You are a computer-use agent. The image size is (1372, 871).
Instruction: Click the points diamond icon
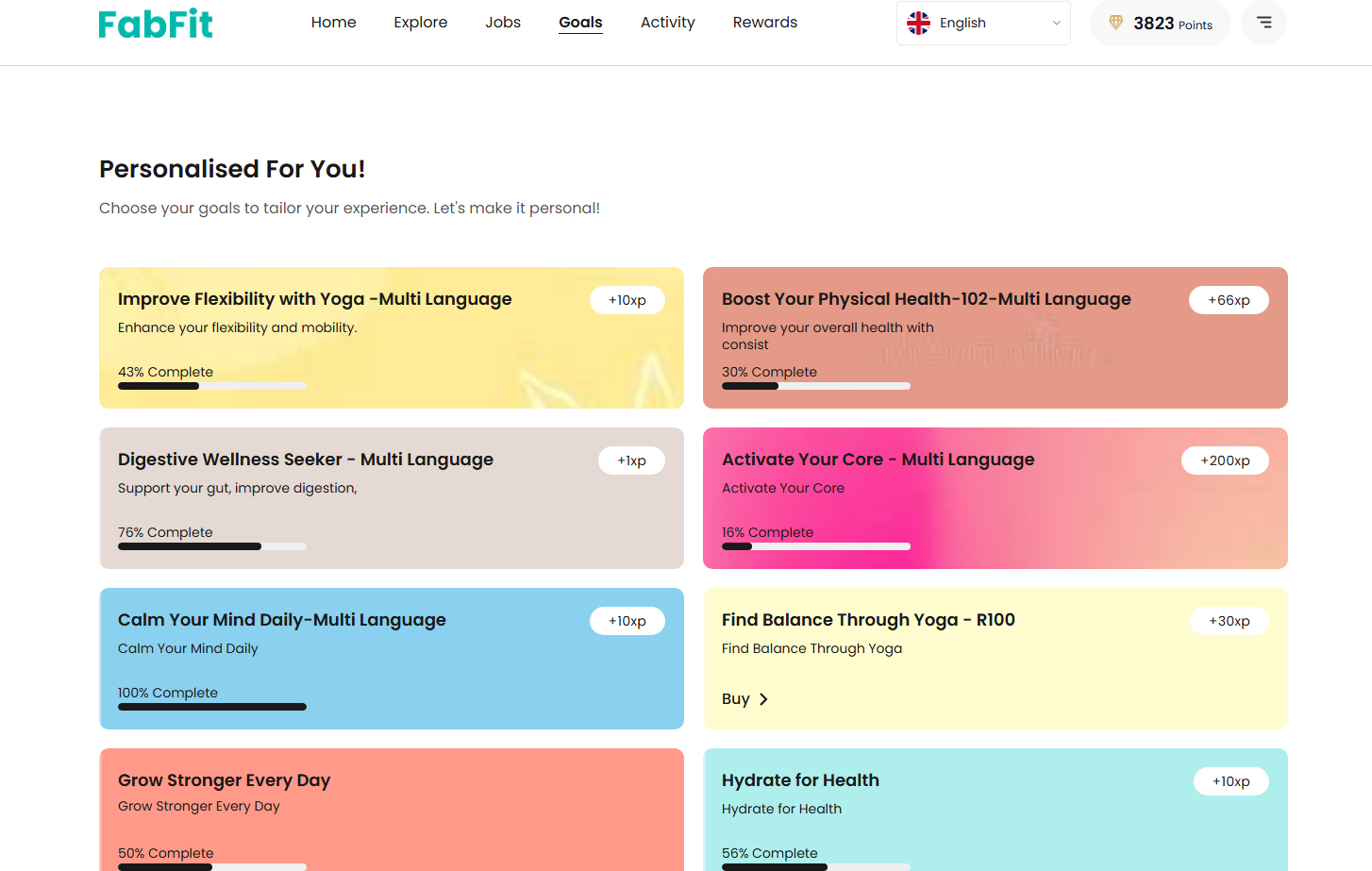click(x=1115, y=23)
